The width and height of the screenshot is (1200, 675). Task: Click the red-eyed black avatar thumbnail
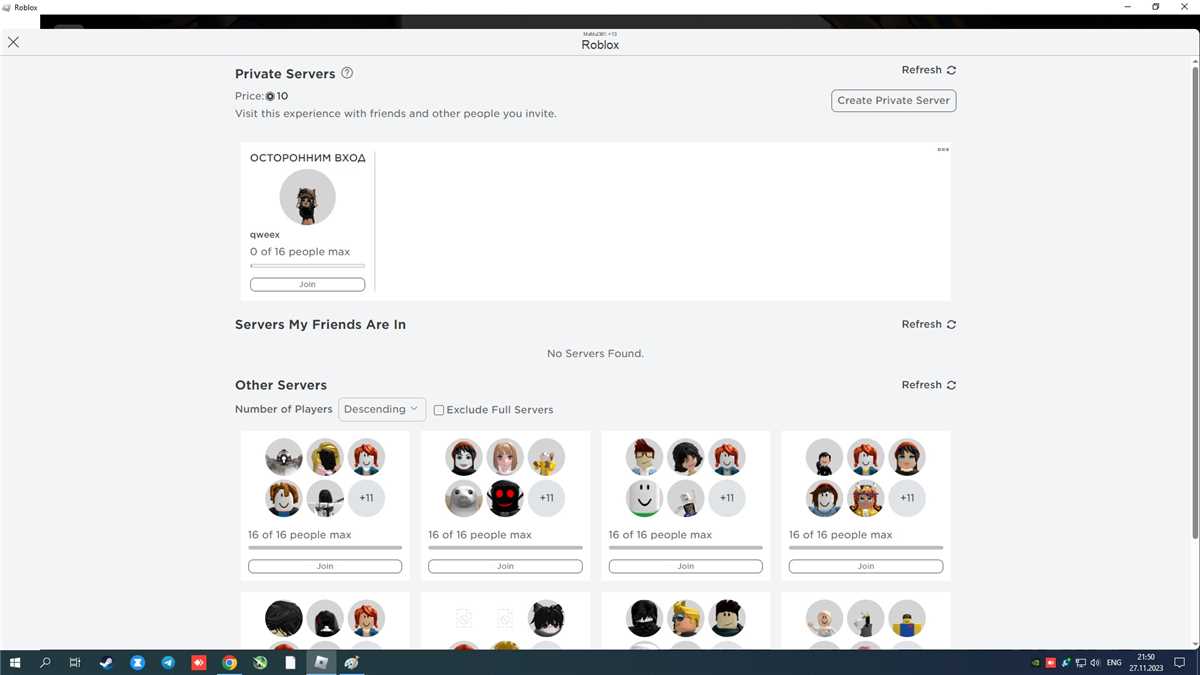click(x=505, y=498)
